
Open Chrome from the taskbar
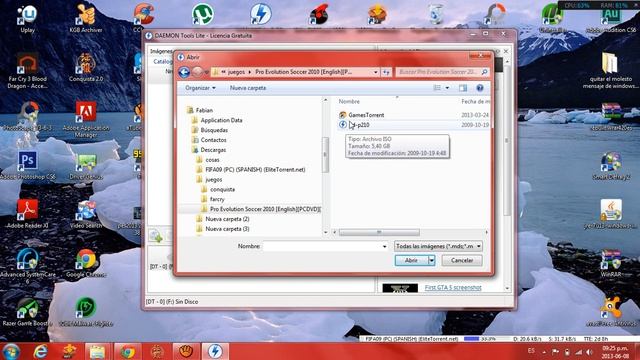(x=127, y=351)
